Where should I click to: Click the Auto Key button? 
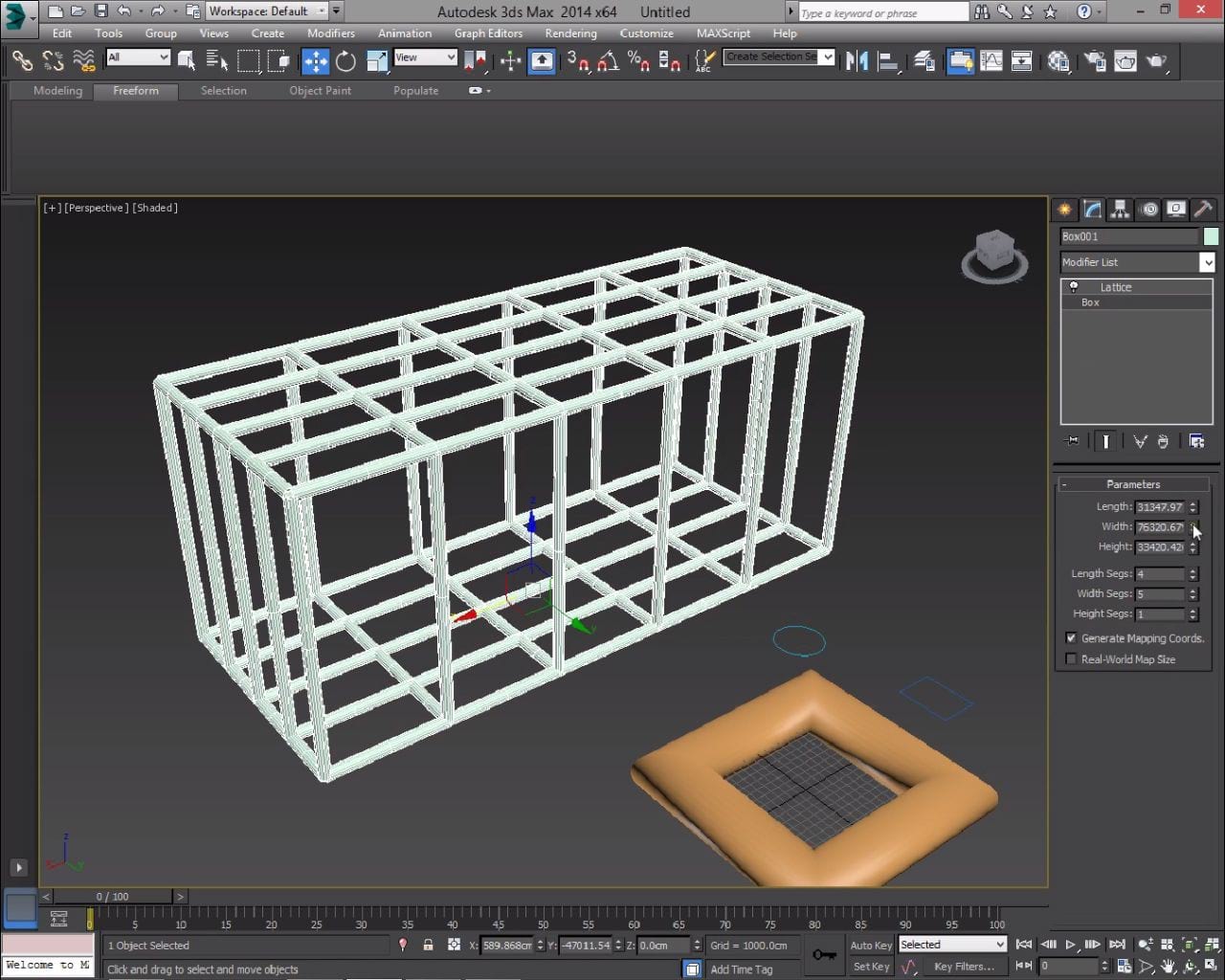pyautogui.click(x=871, y=946)
